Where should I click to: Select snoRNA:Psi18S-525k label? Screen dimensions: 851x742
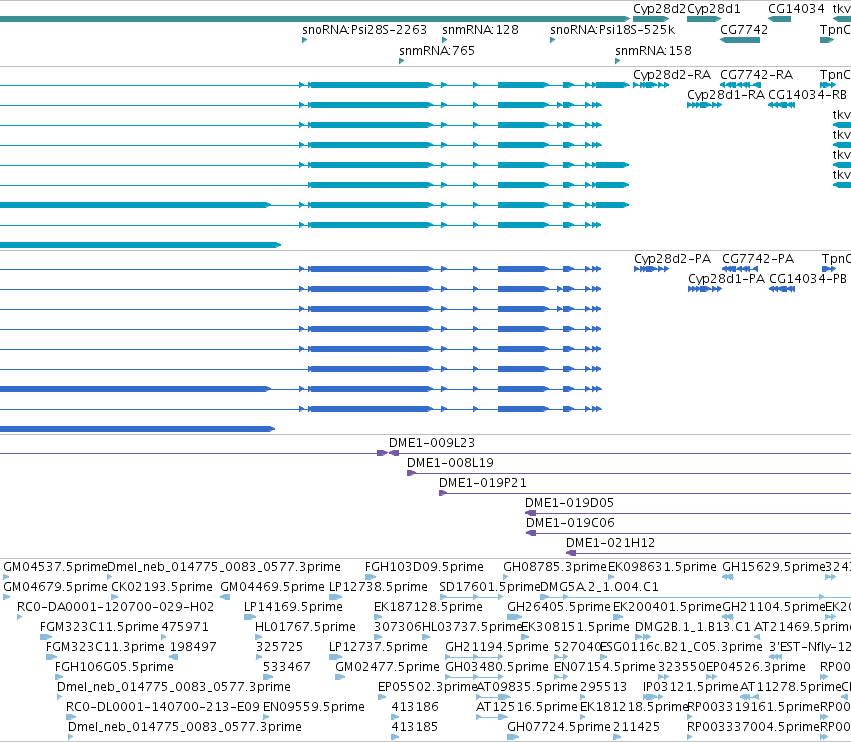(612, 29)
